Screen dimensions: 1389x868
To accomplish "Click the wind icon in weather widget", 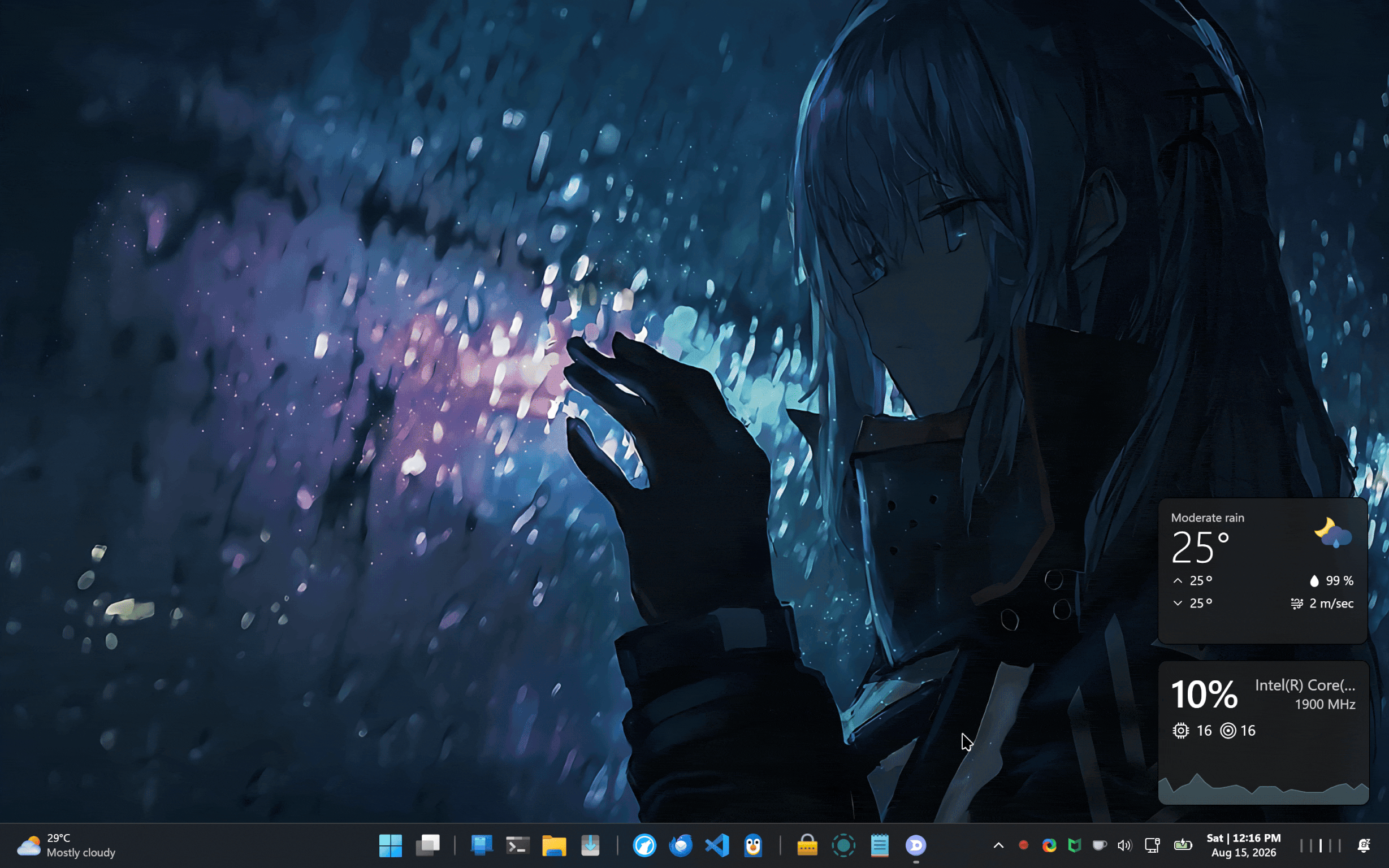I will click(x=1297, y=604).
